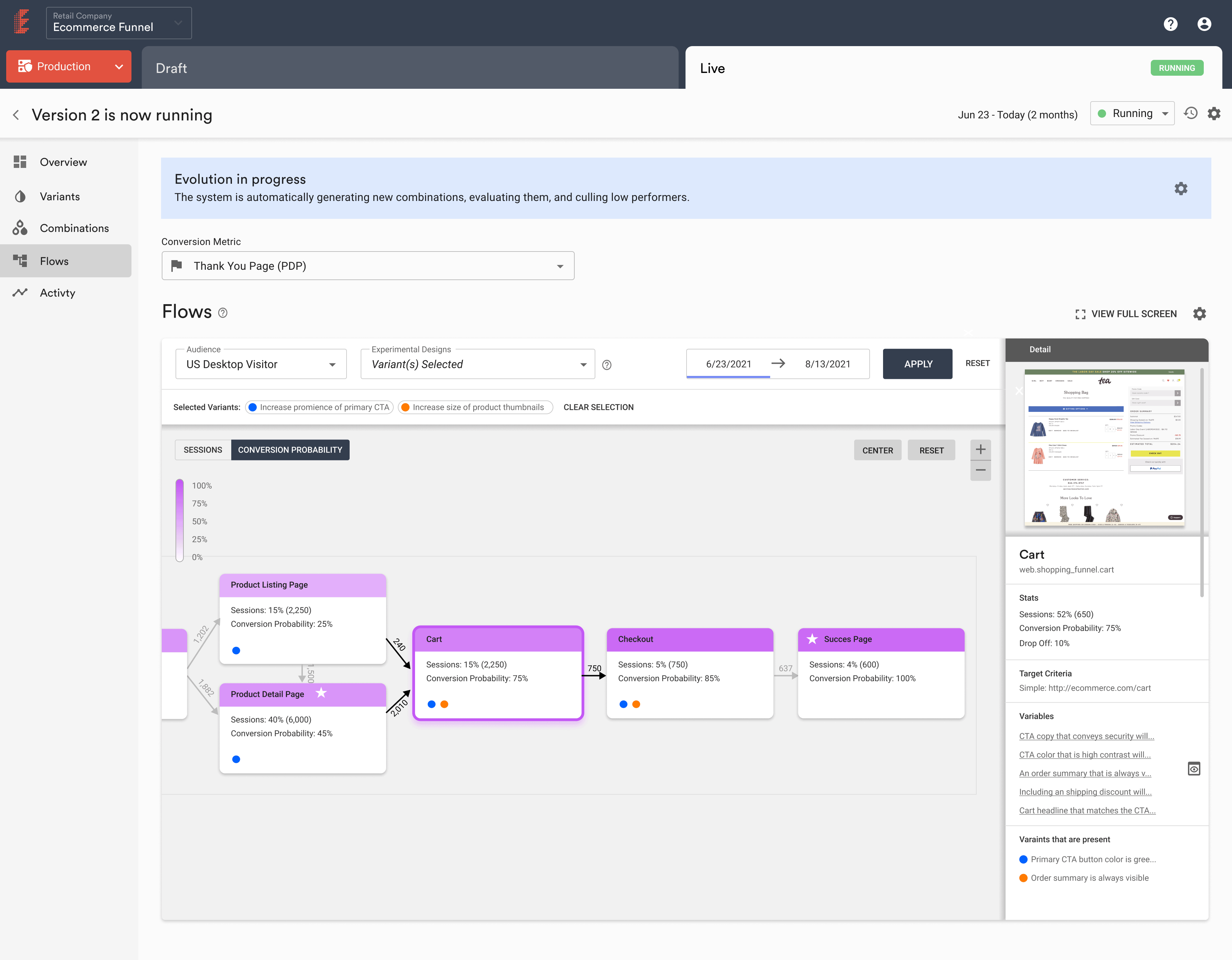1232x960 pixels.
Task: Open Variants in the sidebar
Action: pyautogui.click(x=66, y=196)
